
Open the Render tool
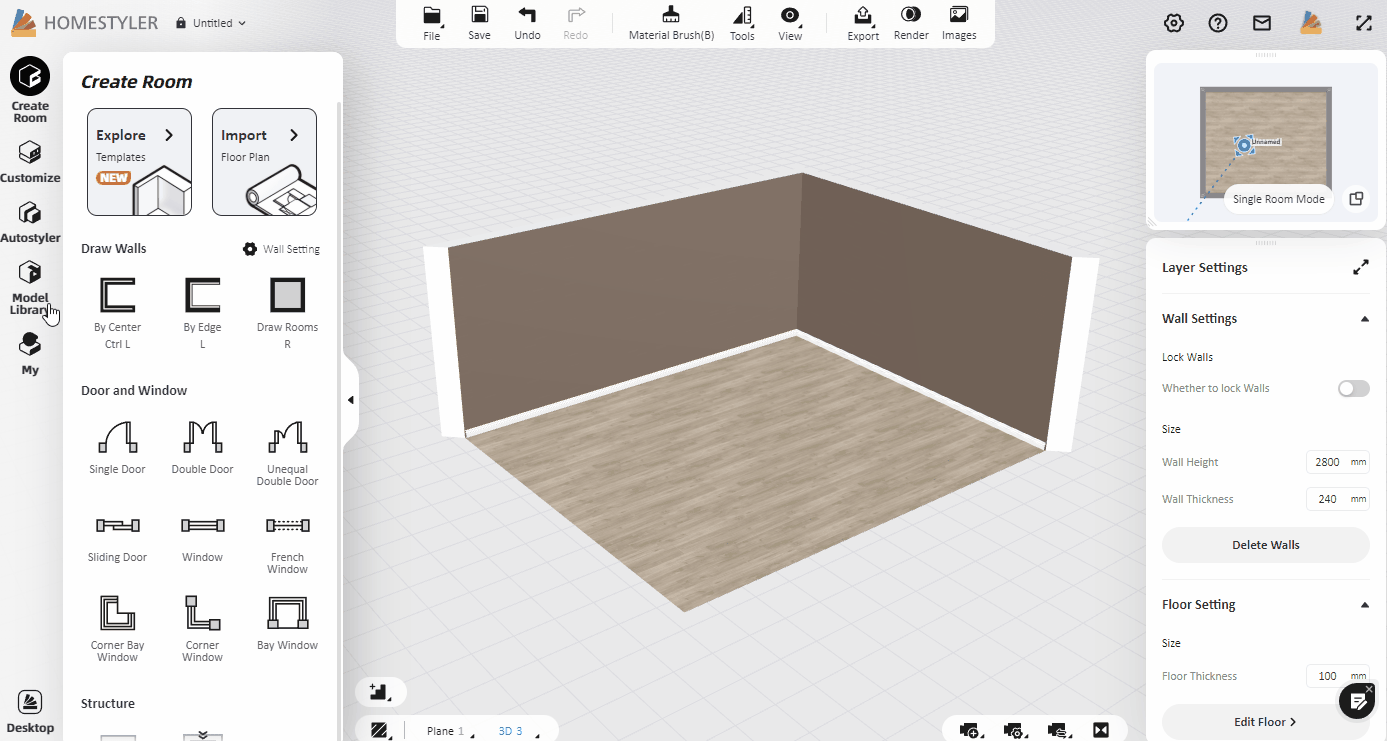coord(911,22)
